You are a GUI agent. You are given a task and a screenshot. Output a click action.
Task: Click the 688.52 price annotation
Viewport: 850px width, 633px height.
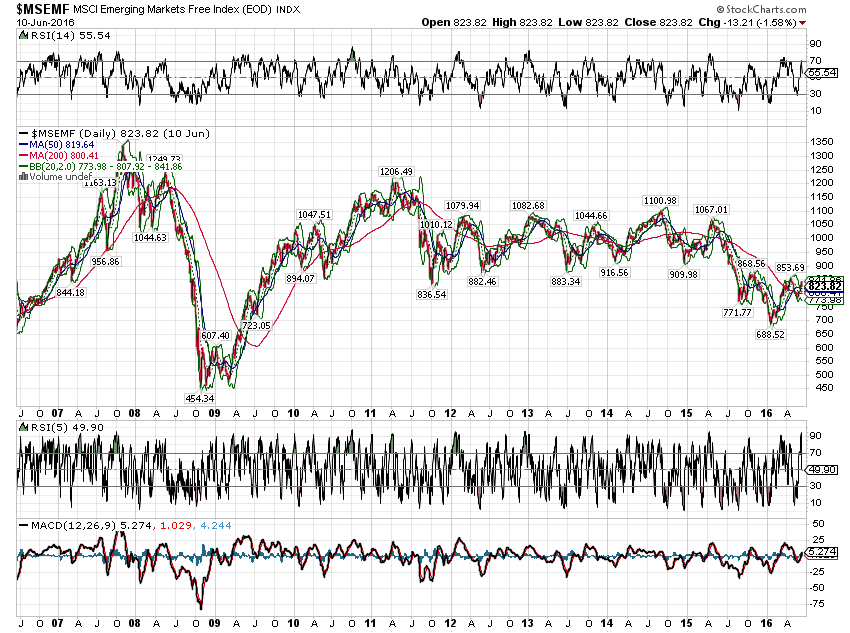tap(770, 334)
